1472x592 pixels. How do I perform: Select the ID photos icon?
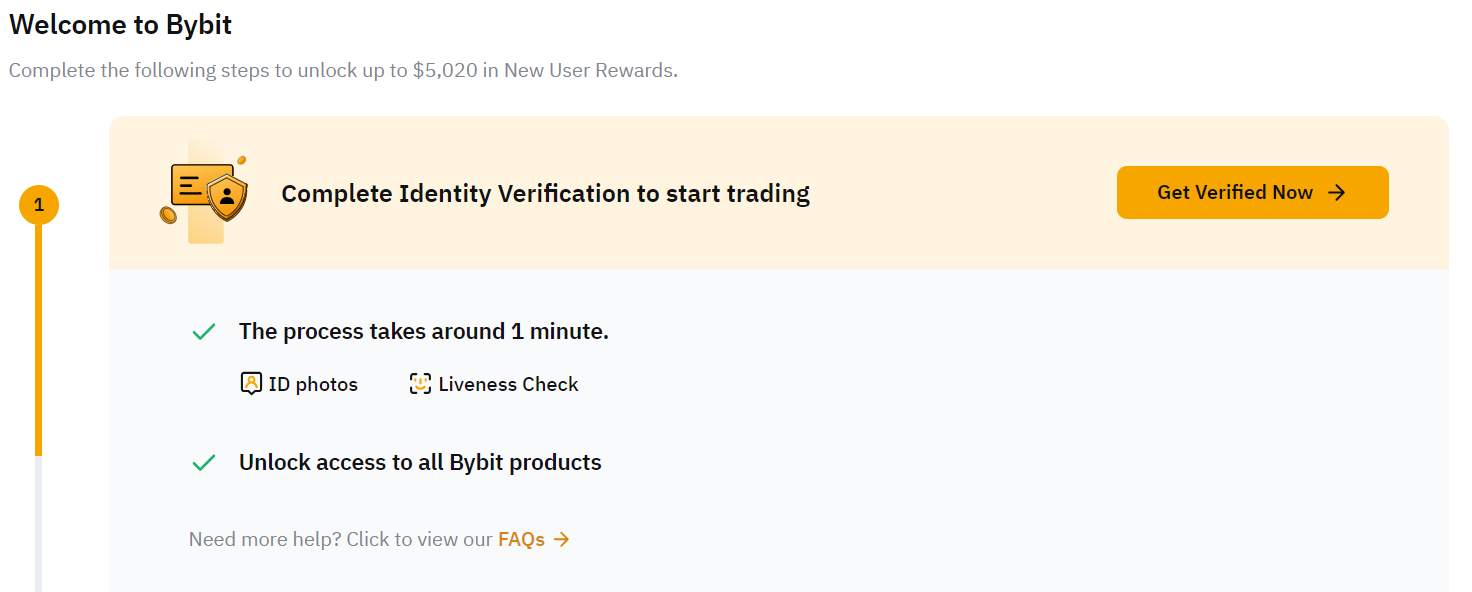pos(252,383)
